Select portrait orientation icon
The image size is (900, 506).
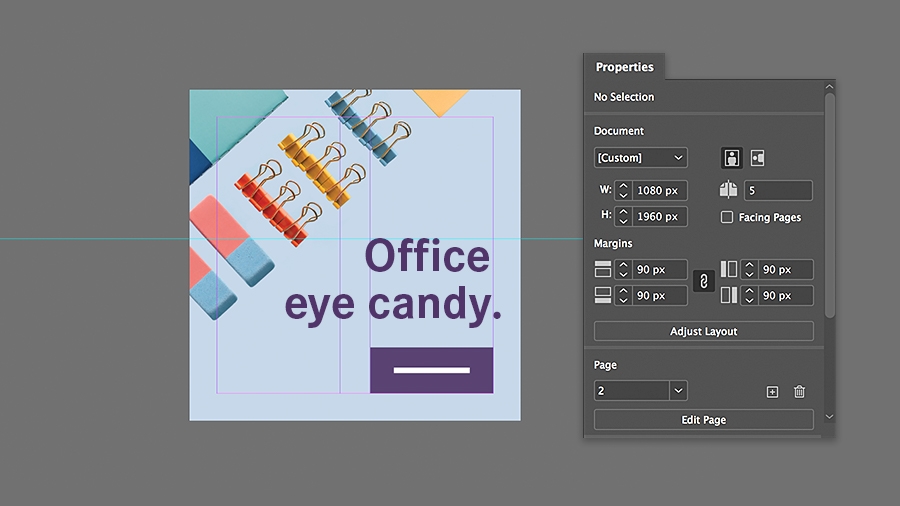pos(731,158)
